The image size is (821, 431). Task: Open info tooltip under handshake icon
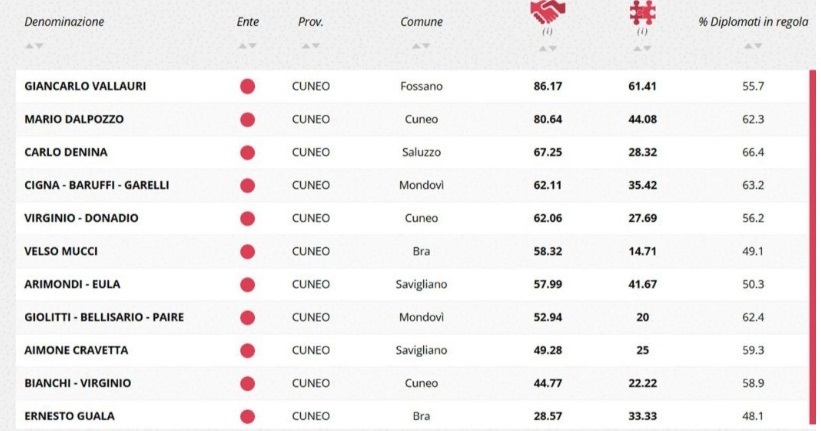pos(546,32)
